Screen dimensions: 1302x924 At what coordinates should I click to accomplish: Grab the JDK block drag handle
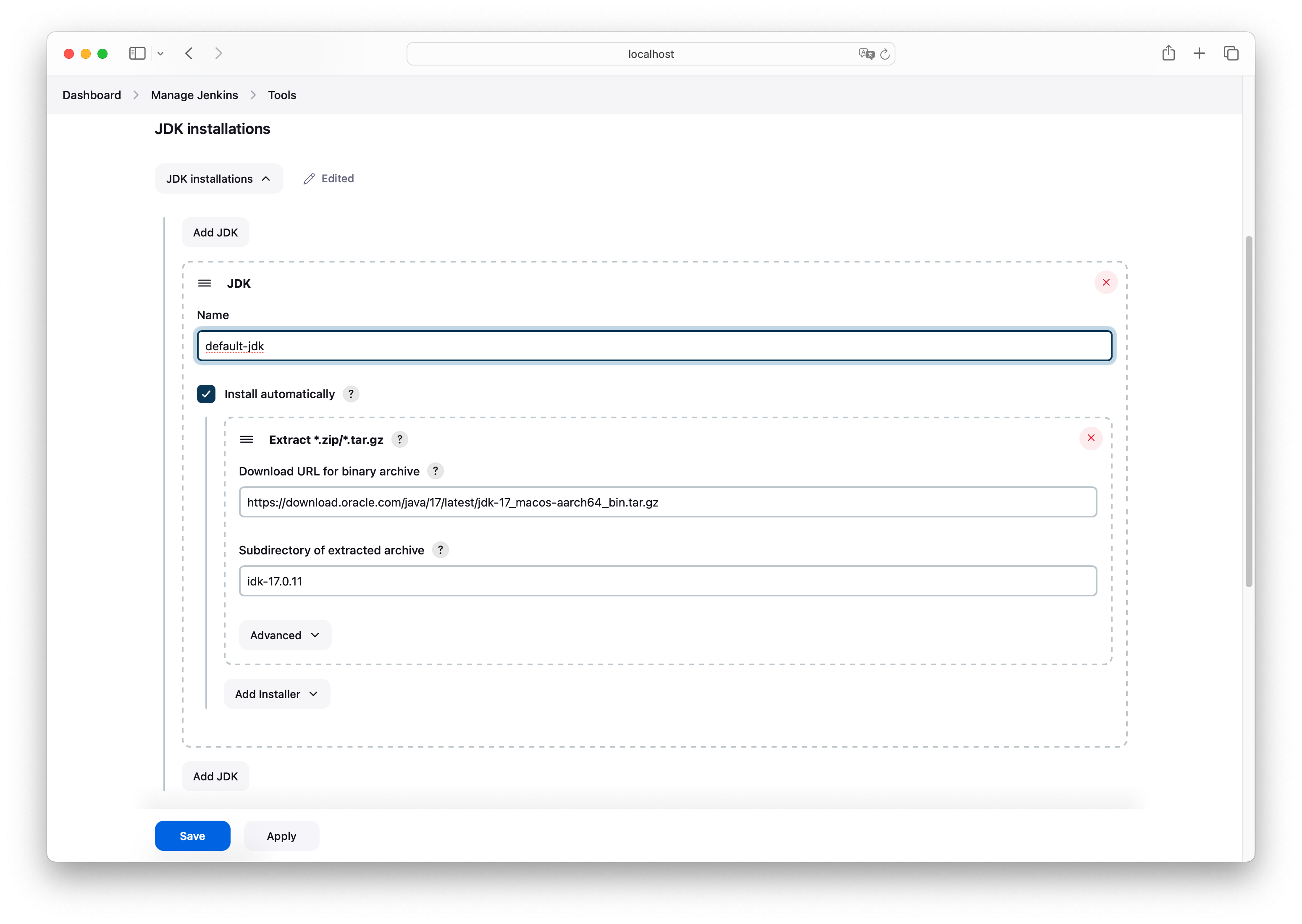pyautogui.click(x=204, y=283)
